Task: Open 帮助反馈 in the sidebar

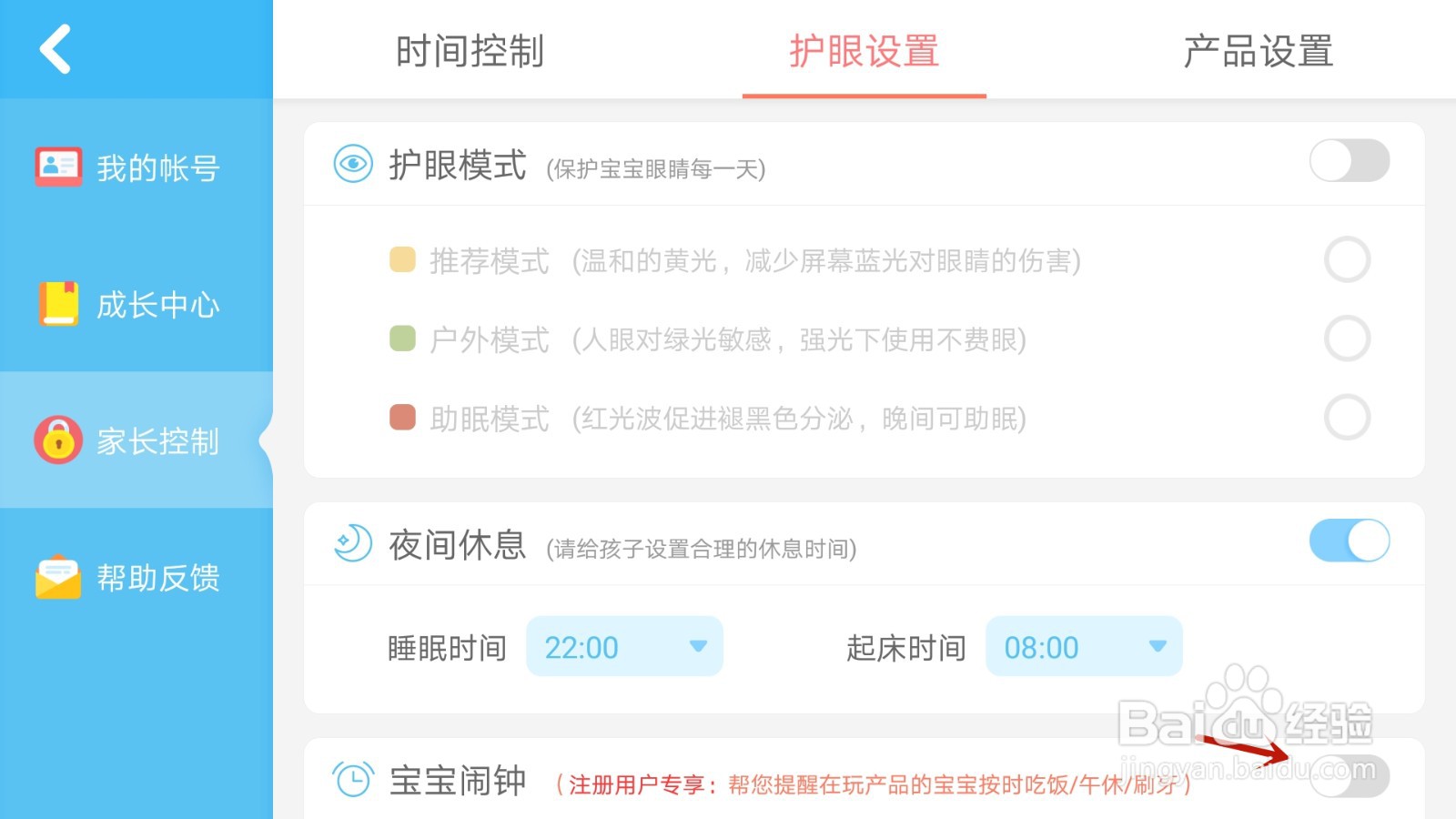Action: 136,574
